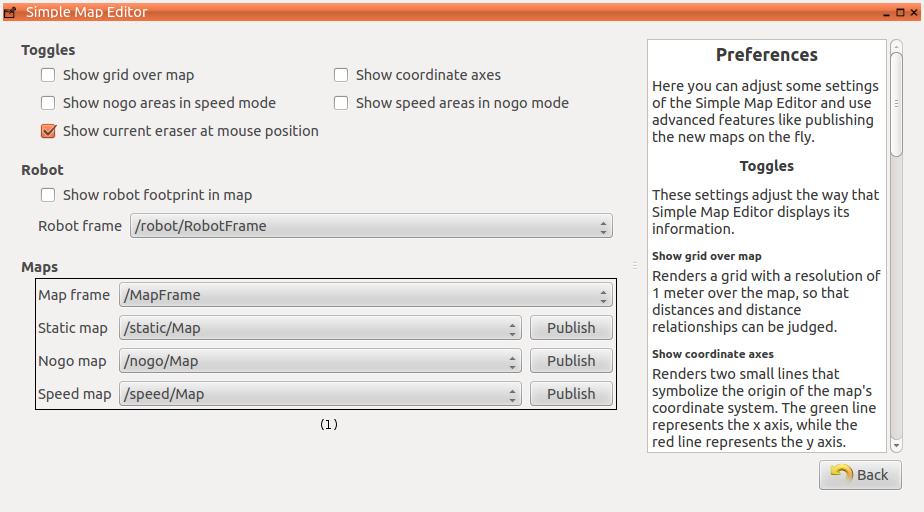Tick the Show coordinate axes checkbox
924x512 pixels.
pos(341,75)
